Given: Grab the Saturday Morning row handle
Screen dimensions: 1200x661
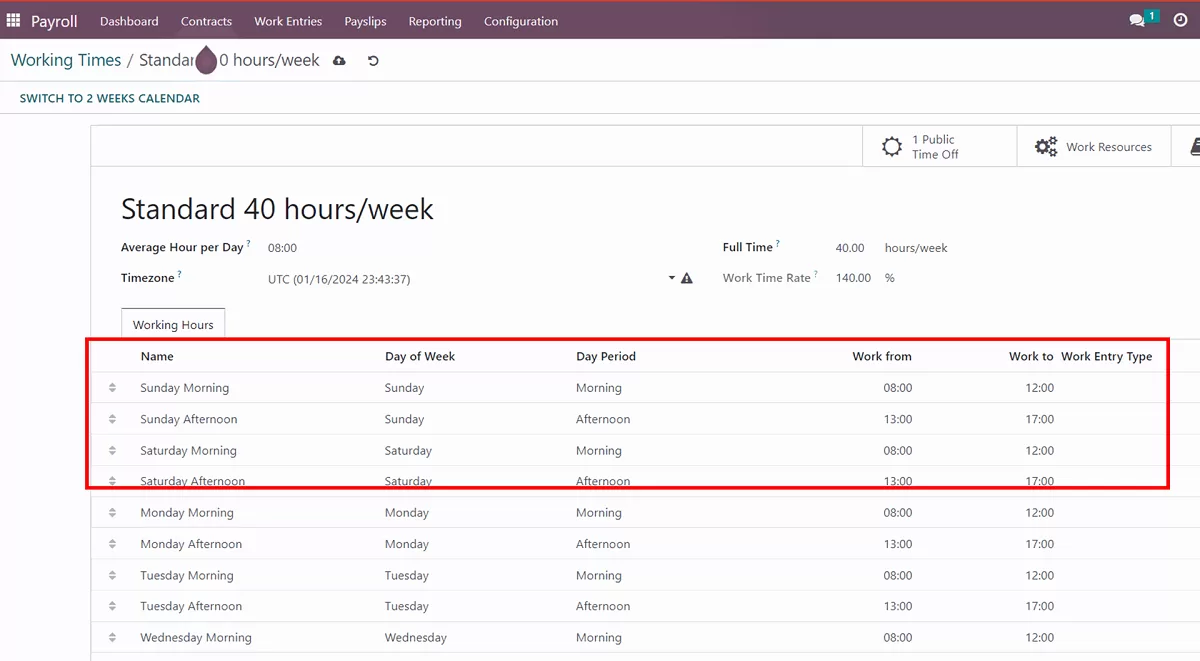Looking at the screenshot, I should 112,451.
